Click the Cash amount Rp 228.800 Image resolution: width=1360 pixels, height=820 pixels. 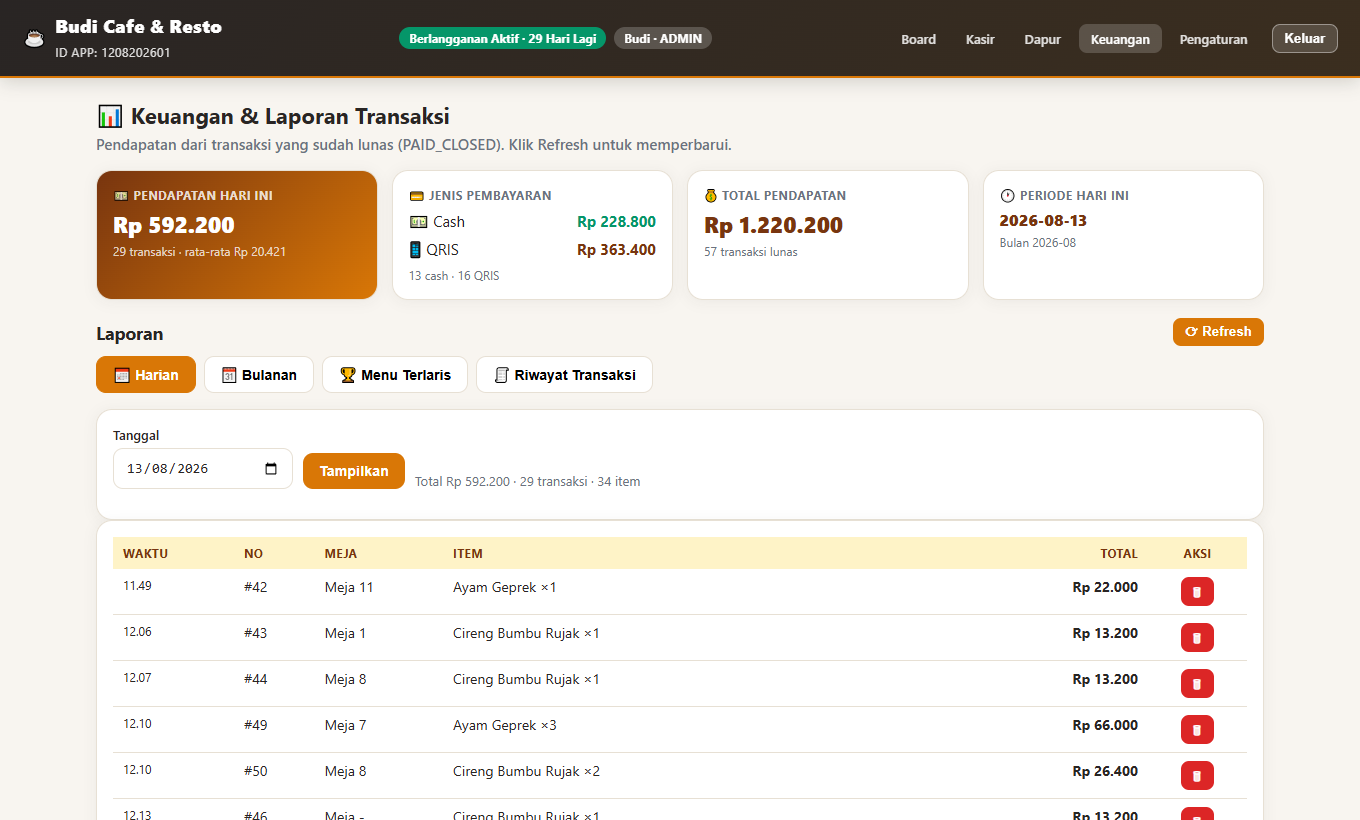pos(616,222)
